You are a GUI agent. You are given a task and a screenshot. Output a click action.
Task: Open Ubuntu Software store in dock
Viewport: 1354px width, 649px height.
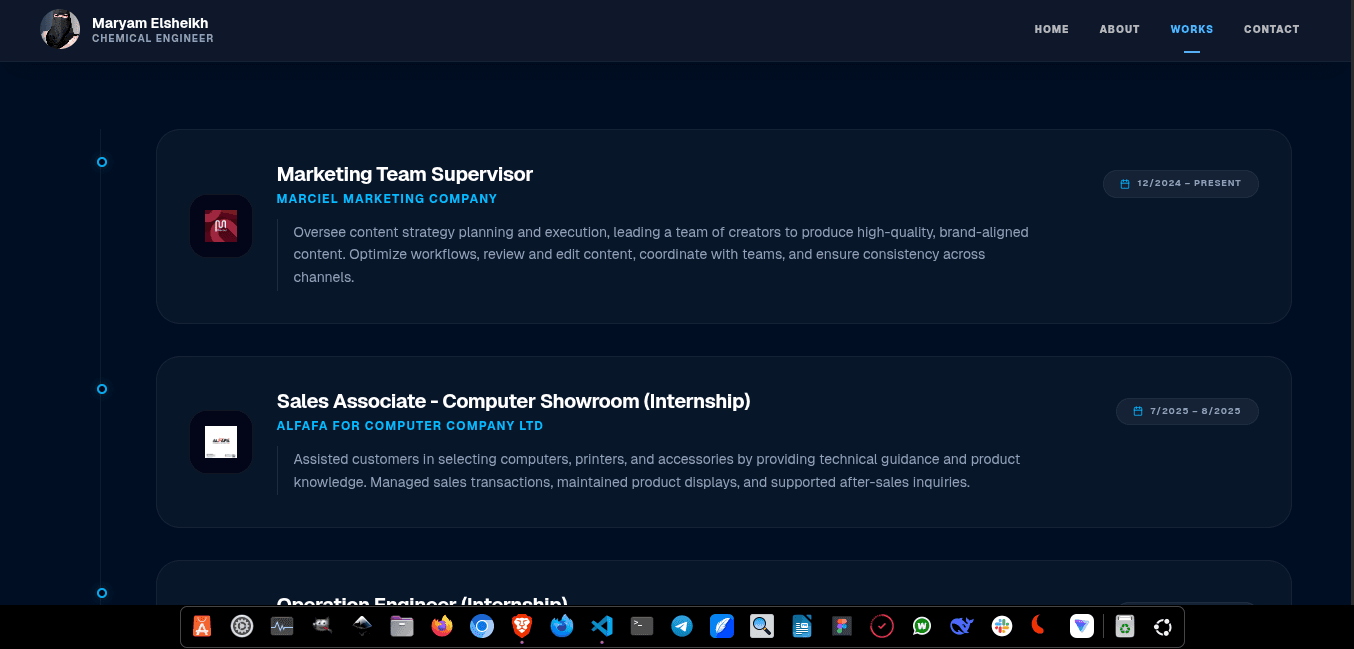click(202, 627)
